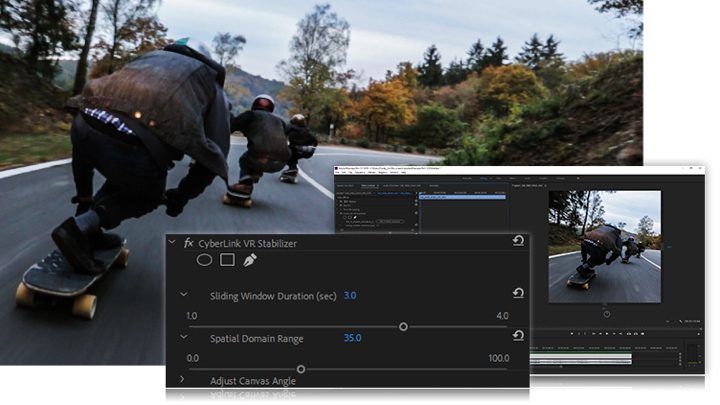This screenshot has width=720, height=405.
Task: Click the 'Sliding Window Duration (sec)' label
Action: point(273,296)
